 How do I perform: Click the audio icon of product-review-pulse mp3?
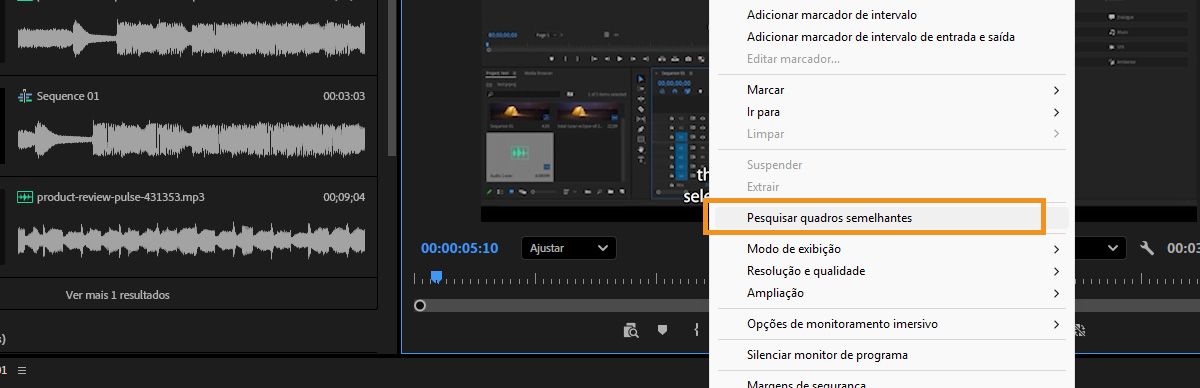(x=25, y=197)
